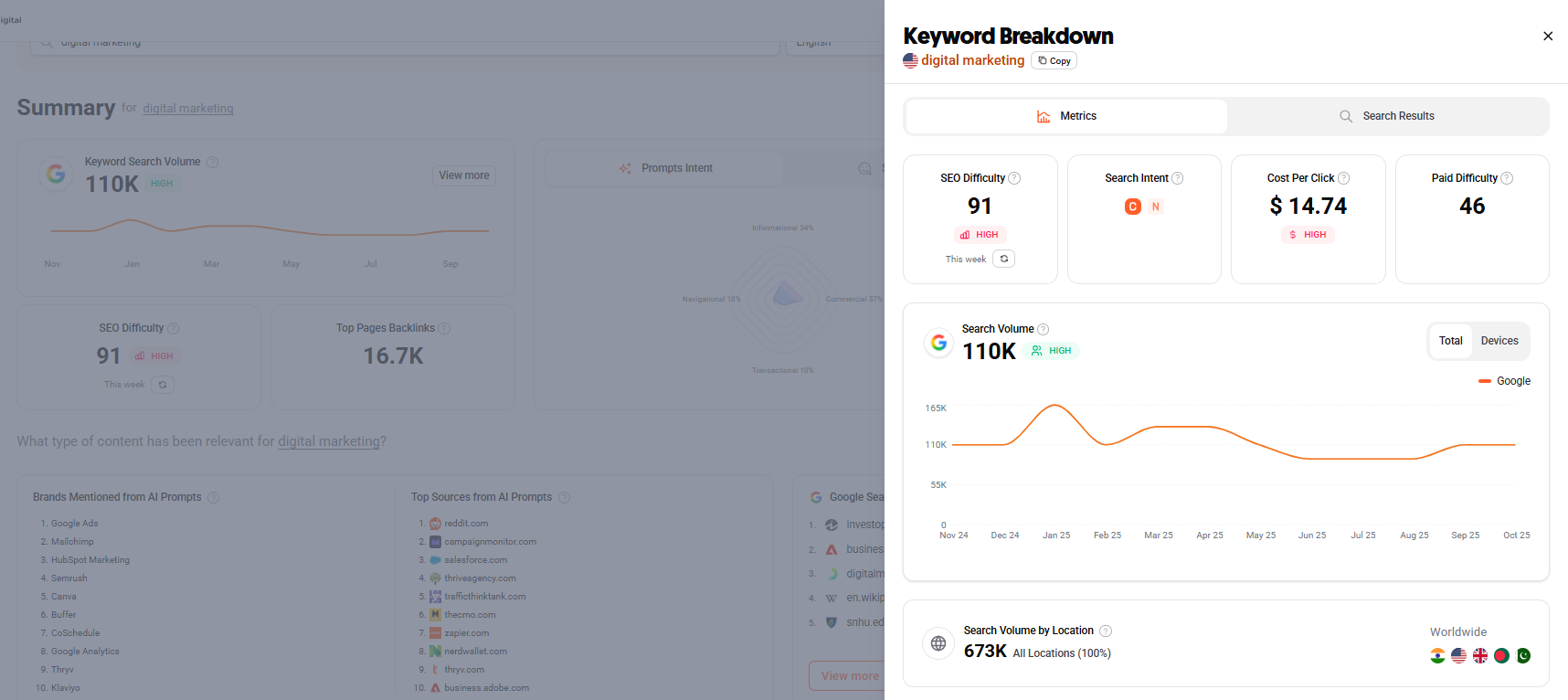Open trafficthinktank.com source link
The height and width of the screenshot is (700, 1568).
(x=484, y=597)
